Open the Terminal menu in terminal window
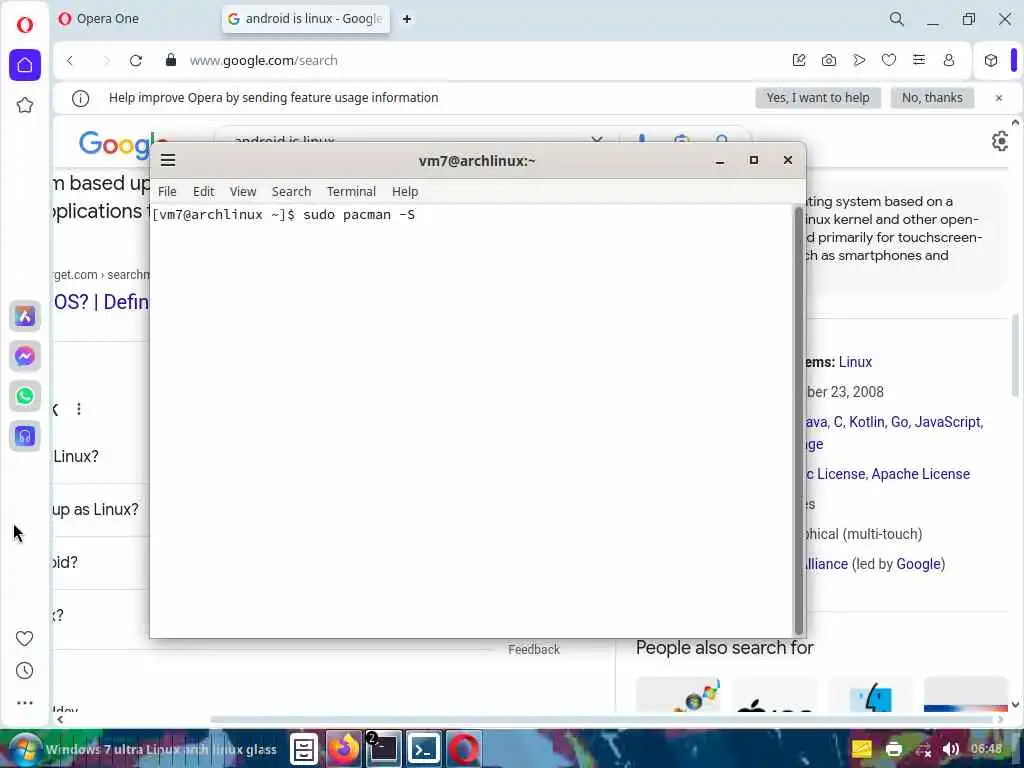1024x768 pixels. coord(351,191)
